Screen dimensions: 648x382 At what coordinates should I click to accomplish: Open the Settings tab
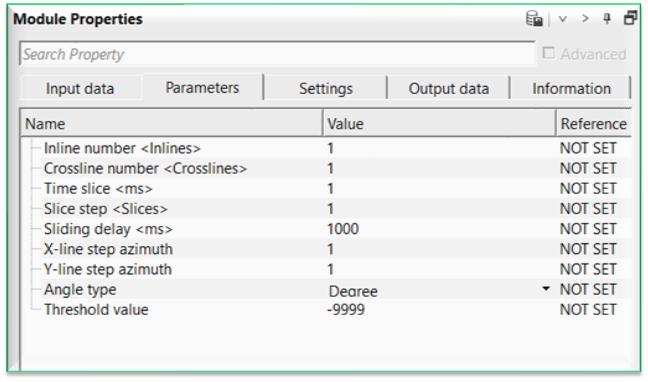[x=326, y=88]
